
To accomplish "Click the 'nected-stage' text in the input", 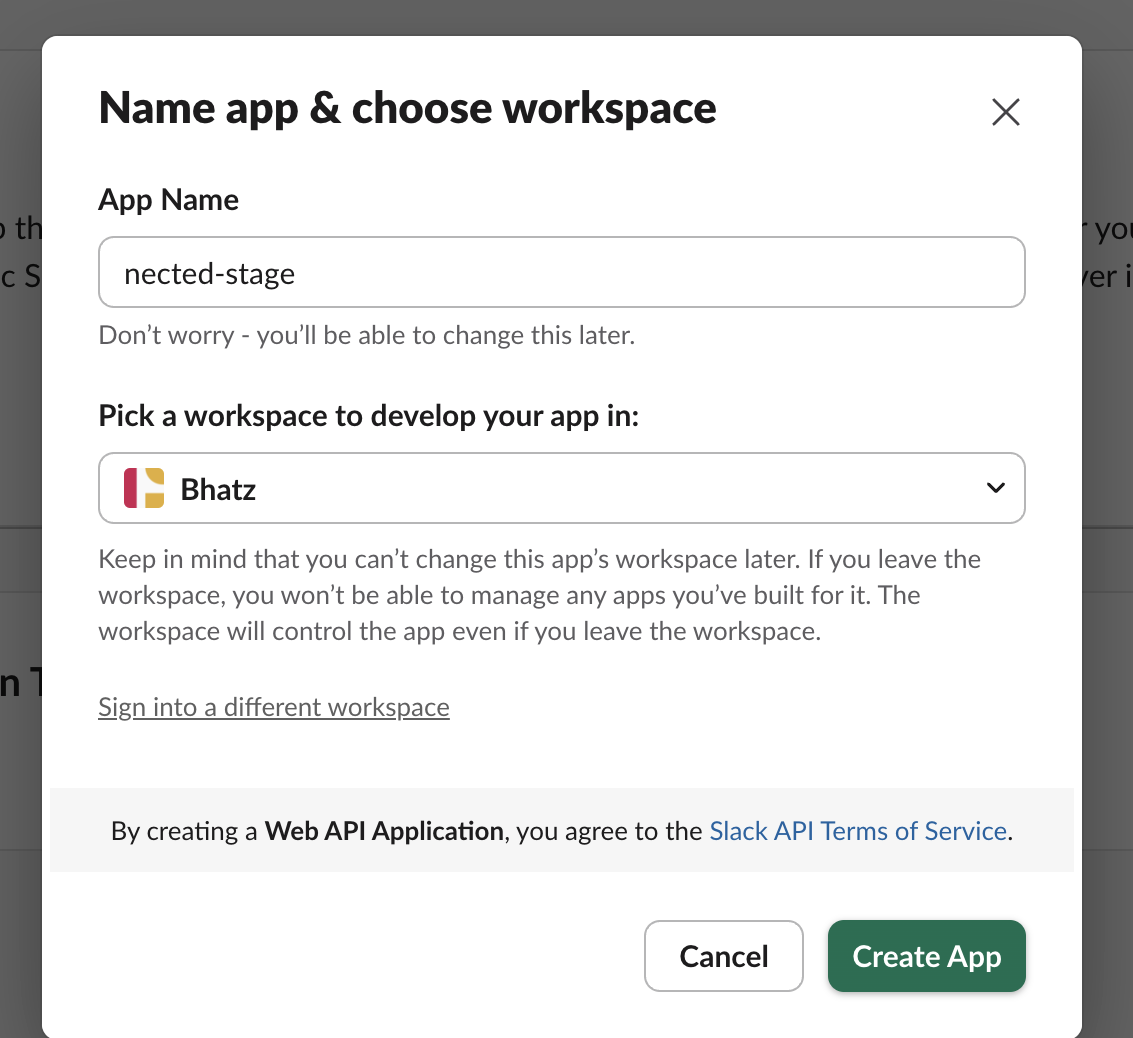I will [210, 273].
